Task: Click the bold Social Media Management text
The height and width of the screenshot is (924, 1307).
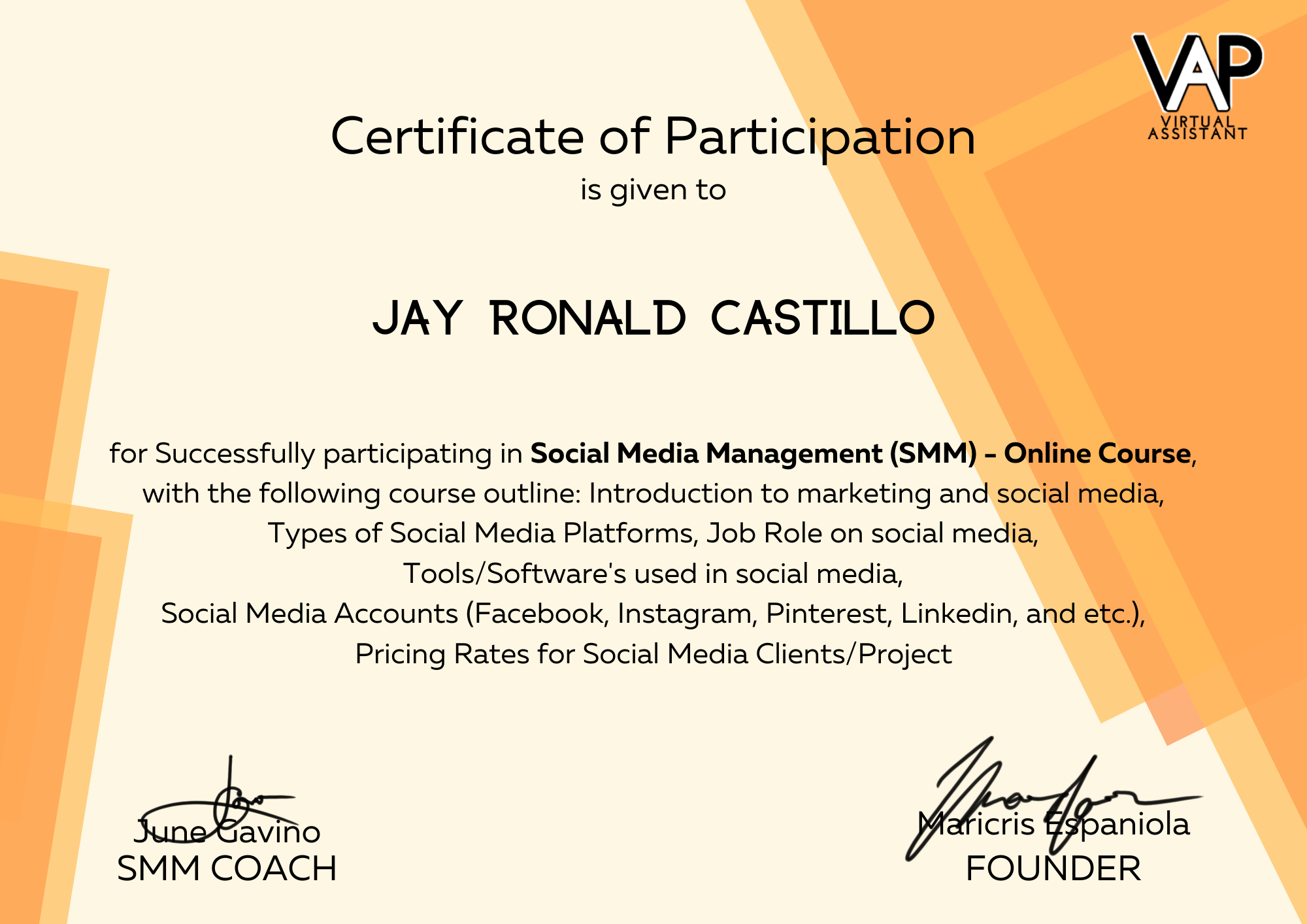Action: point(706,454)
